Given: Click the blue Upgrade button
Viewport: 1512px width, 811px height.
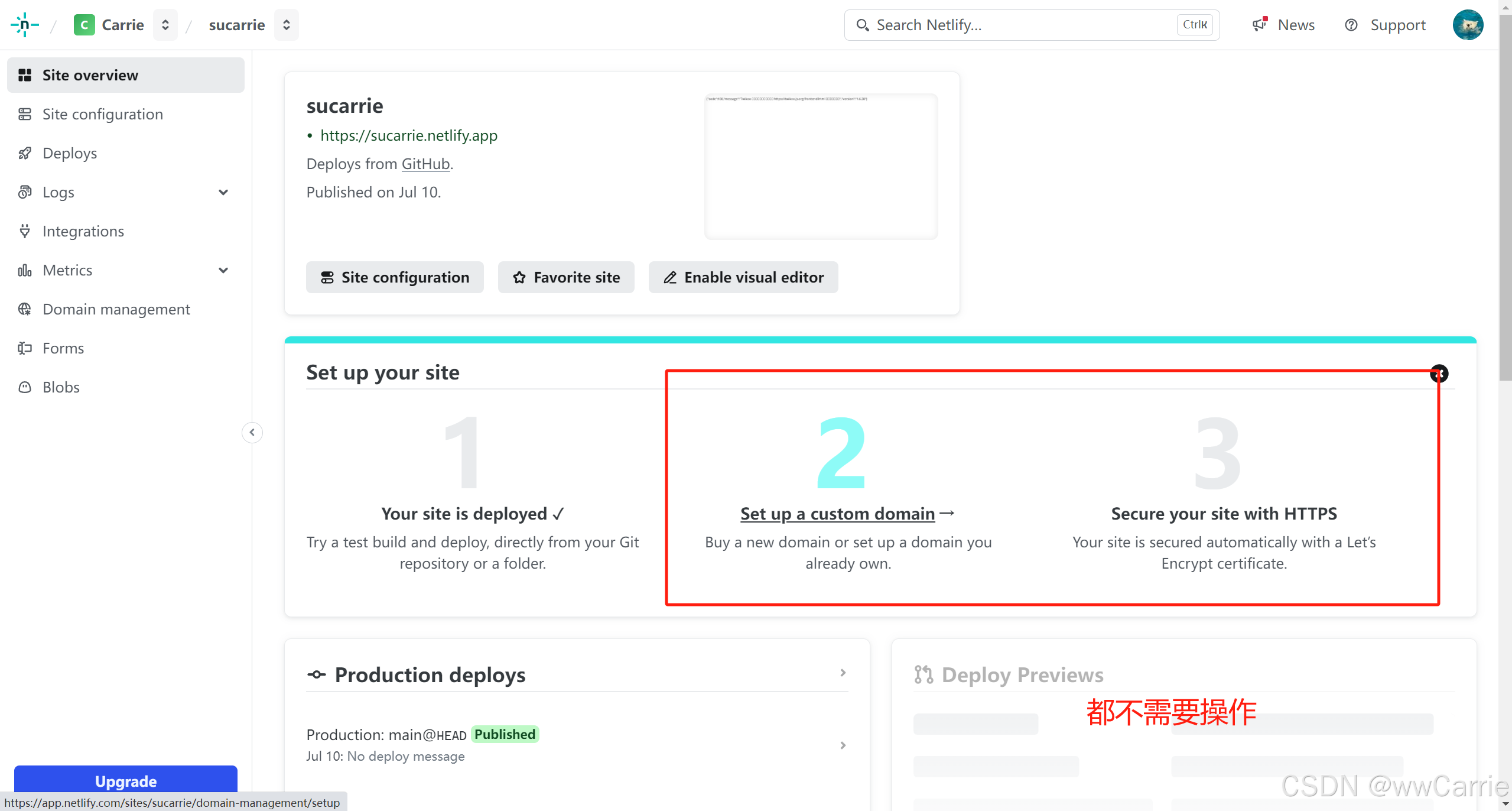Looking at the screenshot, I should click(125, 780).
